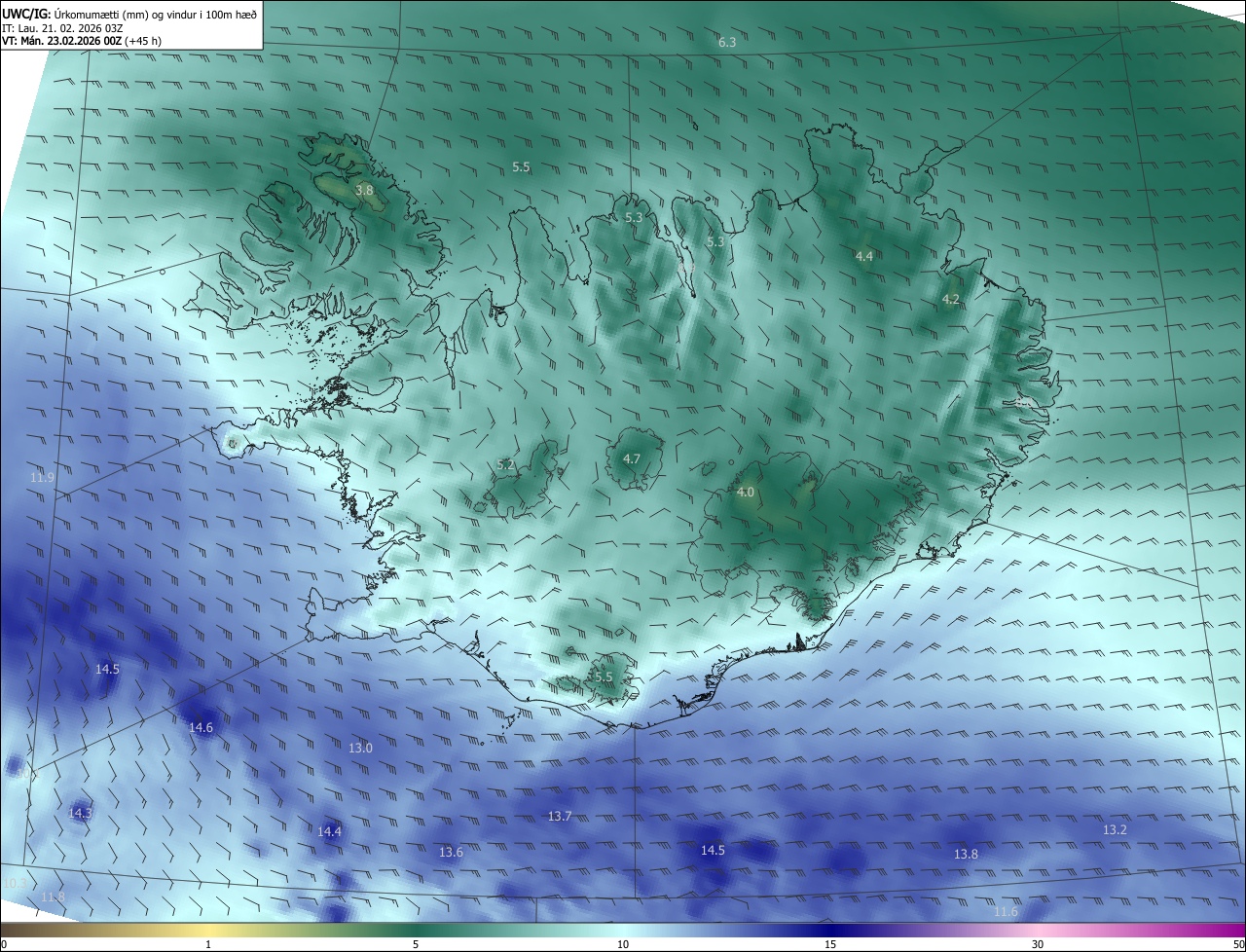
Task: Click the 5.2 value on the map
Action: 505,464
